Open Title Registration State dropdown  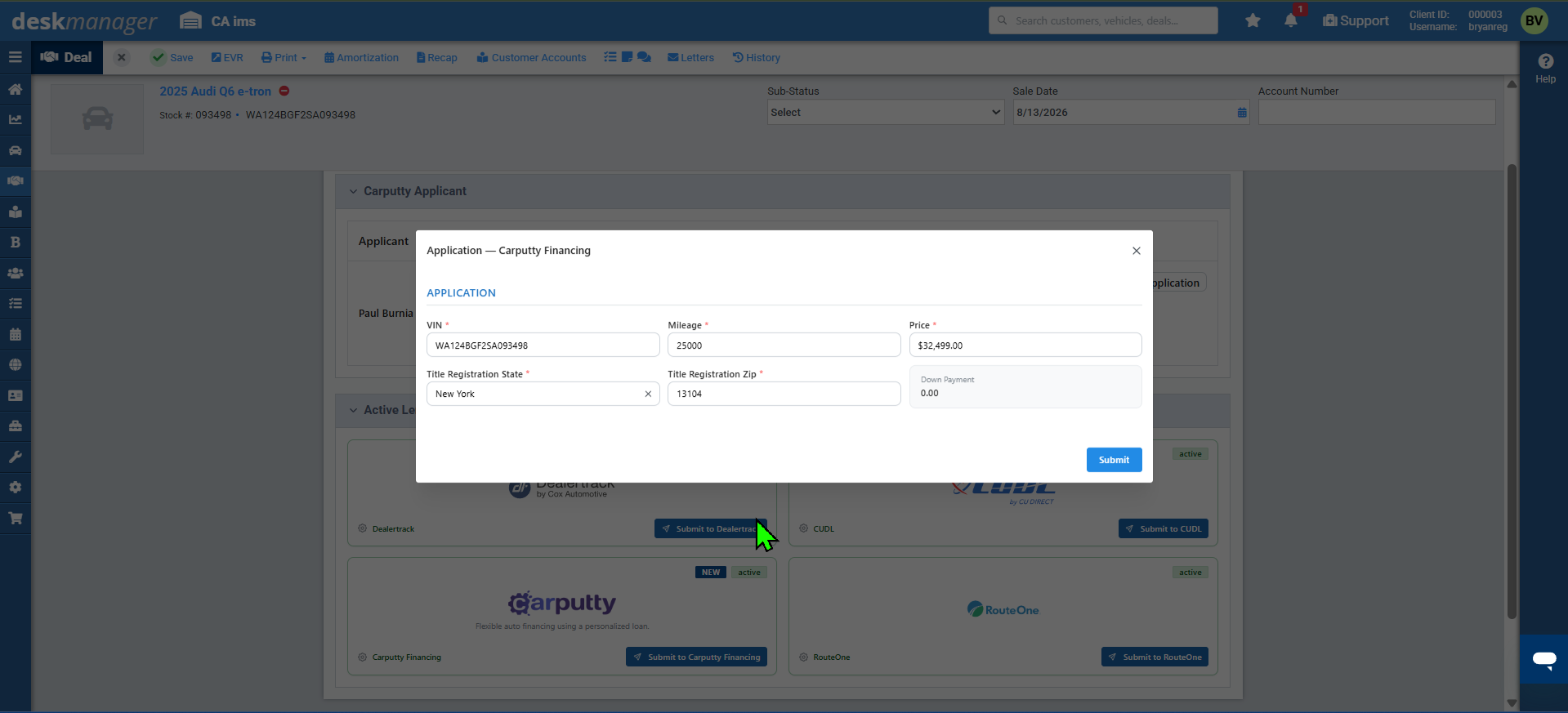pyautogui.click(x=543, y=394)
